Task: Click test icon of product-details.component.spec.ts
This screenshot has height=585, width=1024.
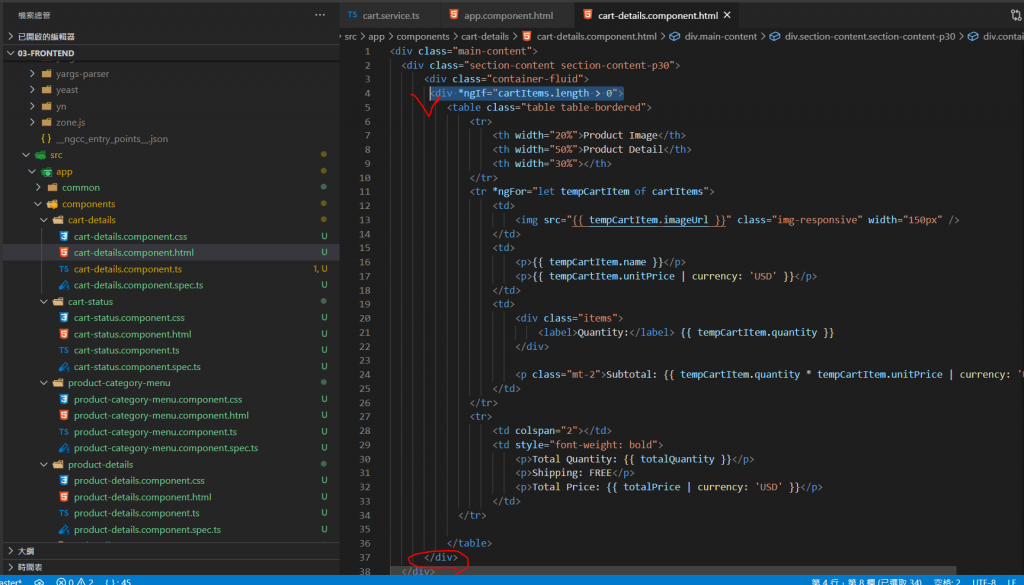Action: click(63, 530)
